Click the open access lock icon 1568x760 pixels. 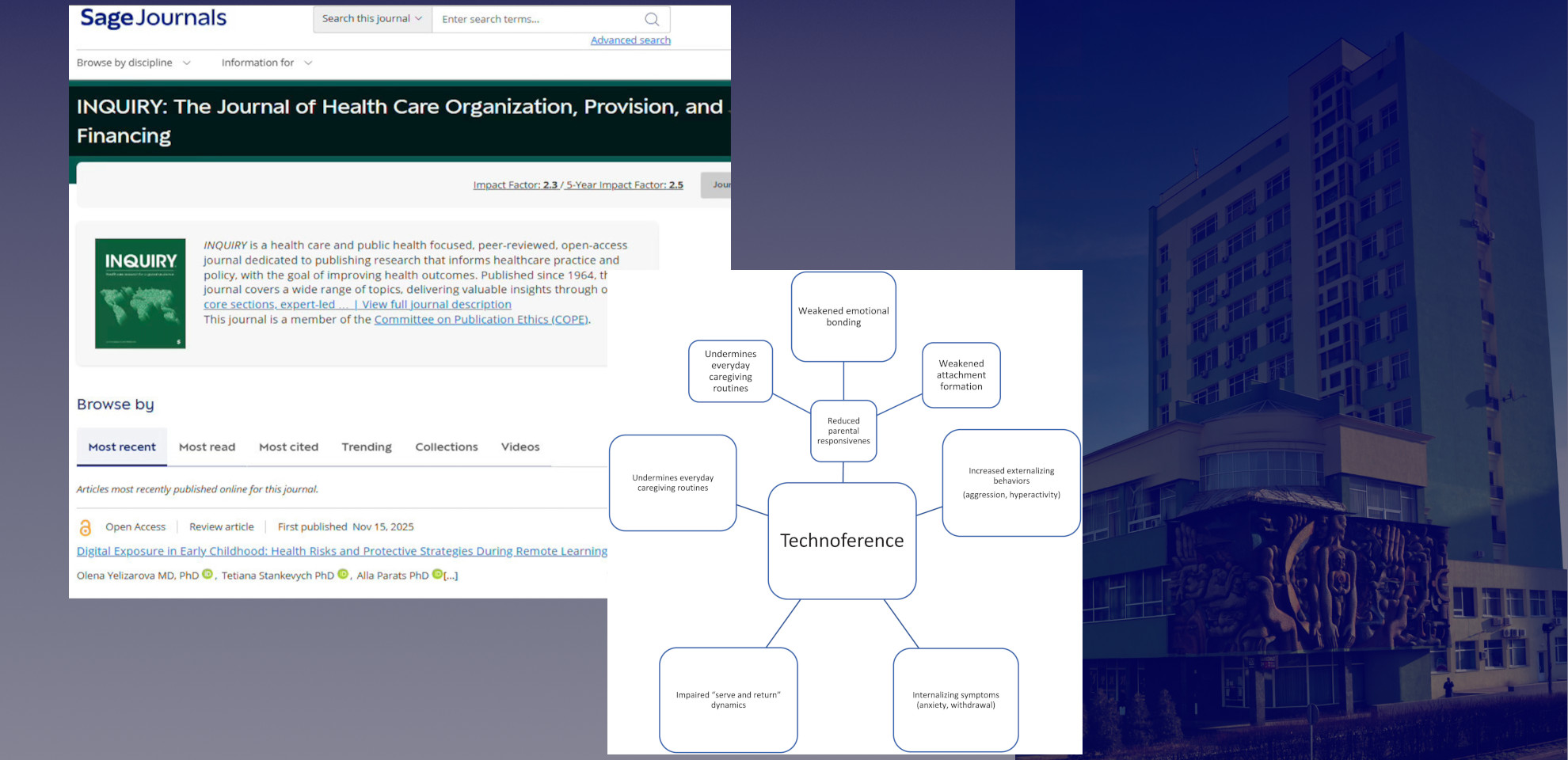coord(86,527)
